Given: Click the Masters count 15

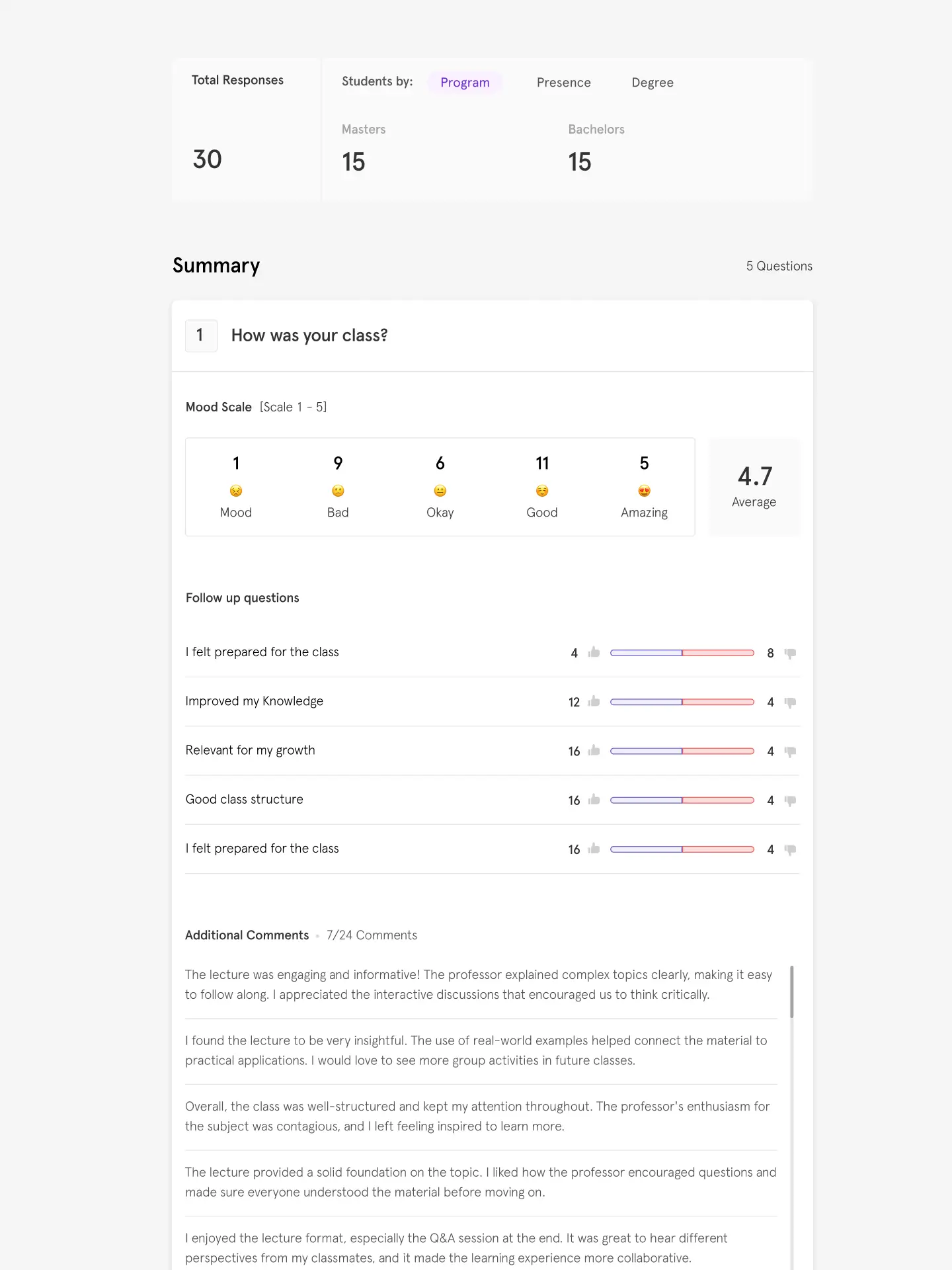Looking at the screenshot, I should pyautogui.click(x=354, y=162).
